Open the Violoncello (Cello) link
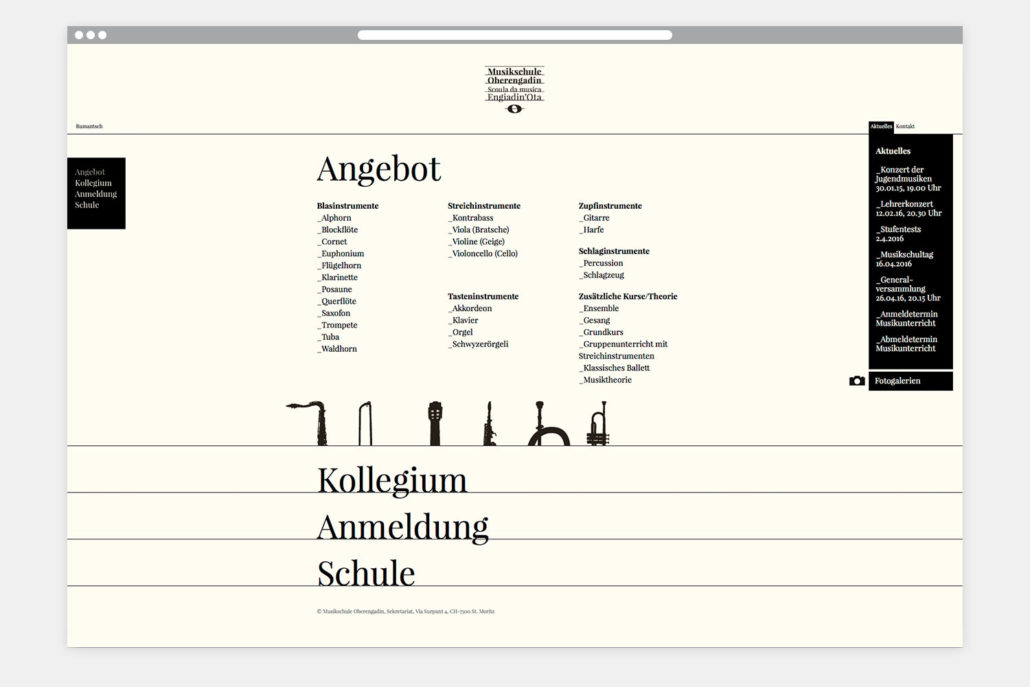Screen dimensions: 1030x687 point(483,254)
